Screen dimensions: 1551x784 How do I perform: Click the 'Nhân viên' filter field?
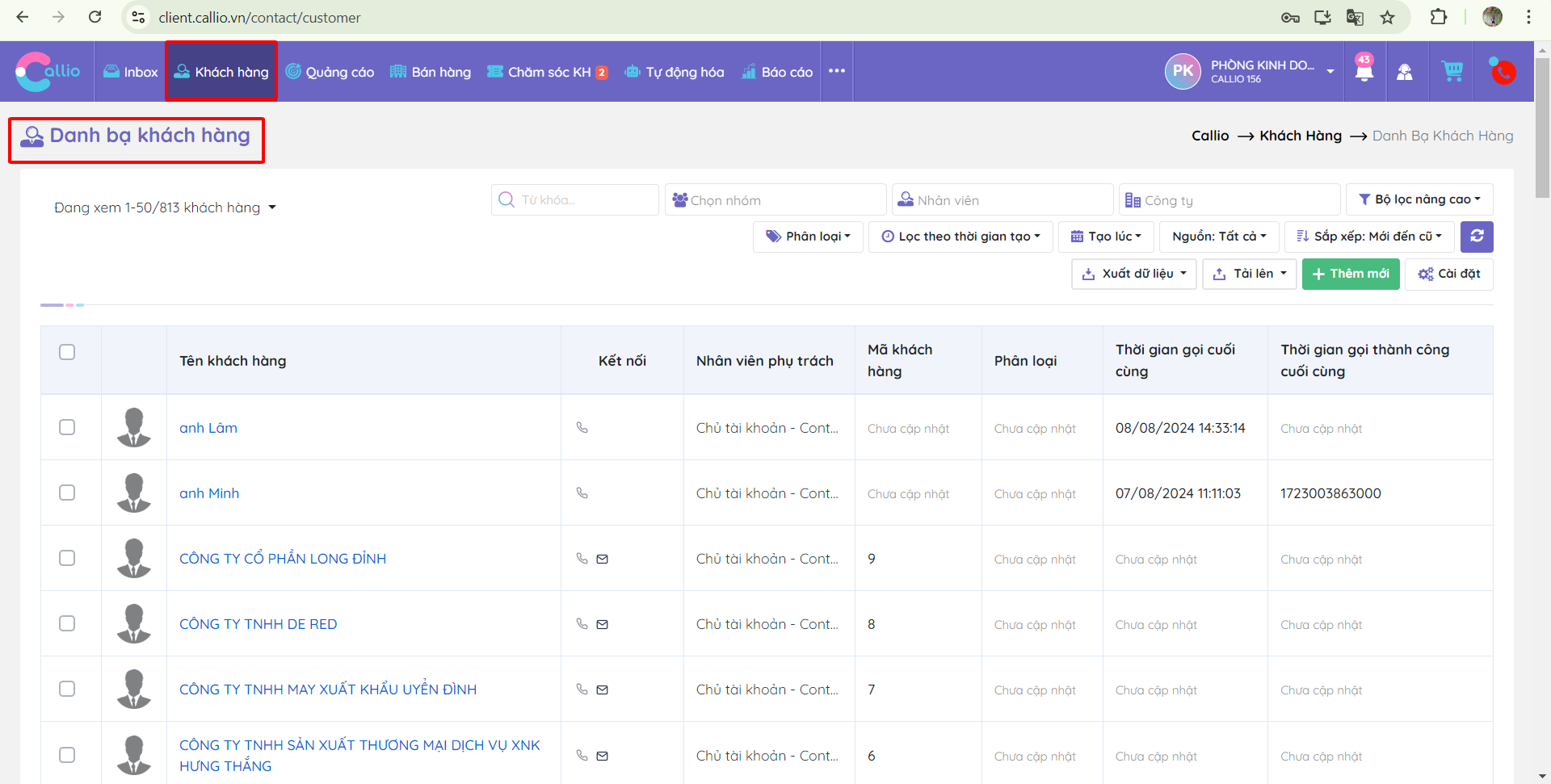click(1002, 199)
